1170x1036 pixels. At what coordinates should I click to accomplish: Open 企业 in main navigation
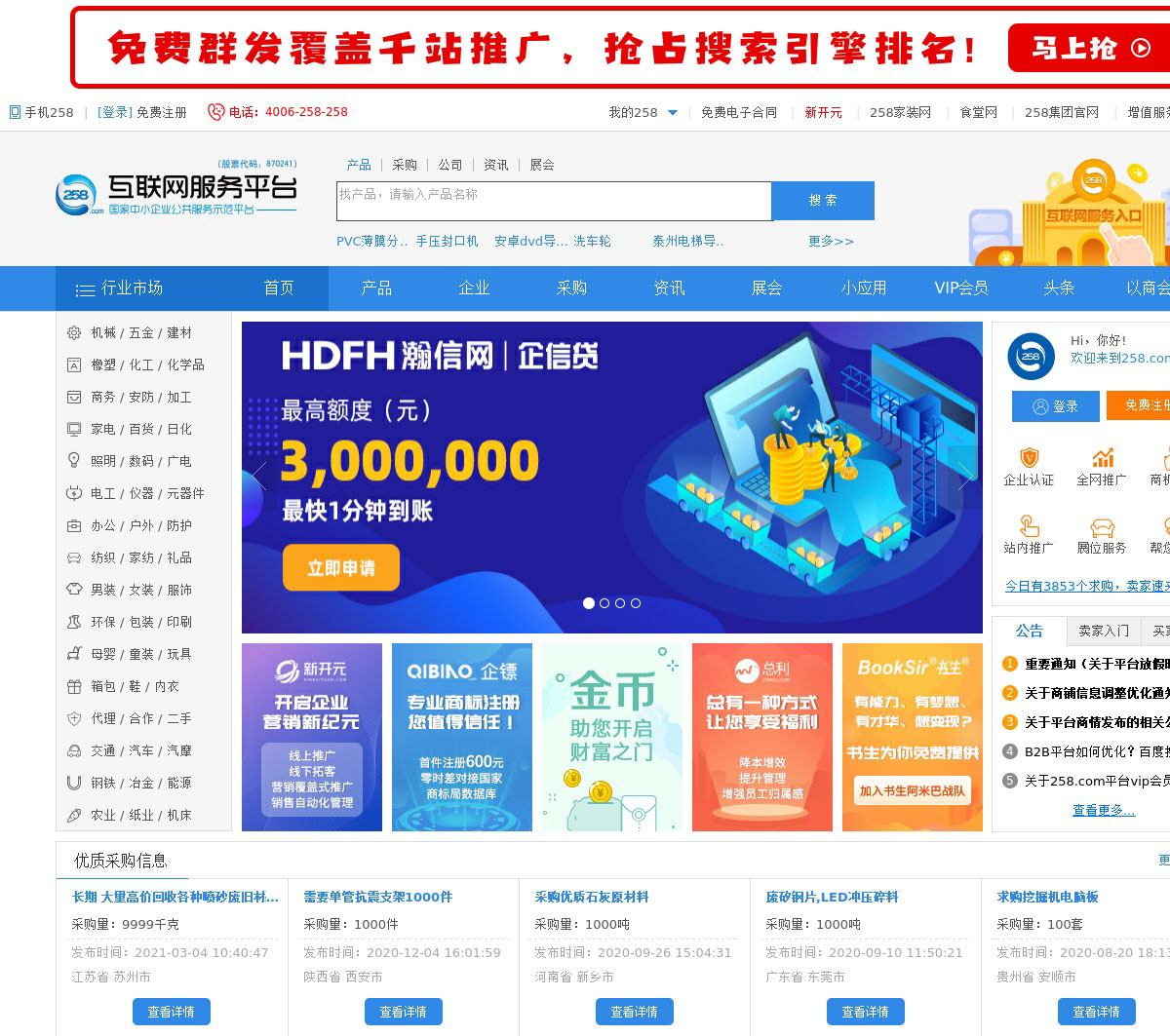click(474, 288)
